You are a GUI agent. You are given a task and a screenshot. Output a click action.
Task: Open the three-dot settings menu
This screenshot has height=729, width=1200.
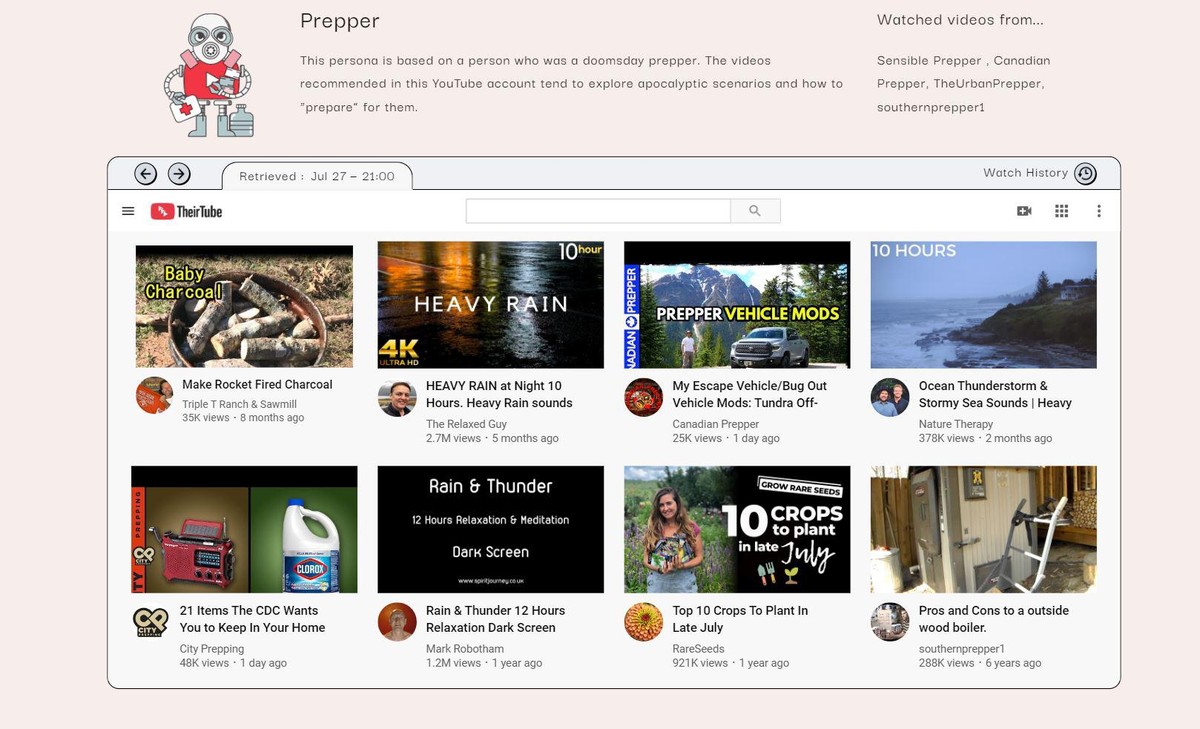1099,211
